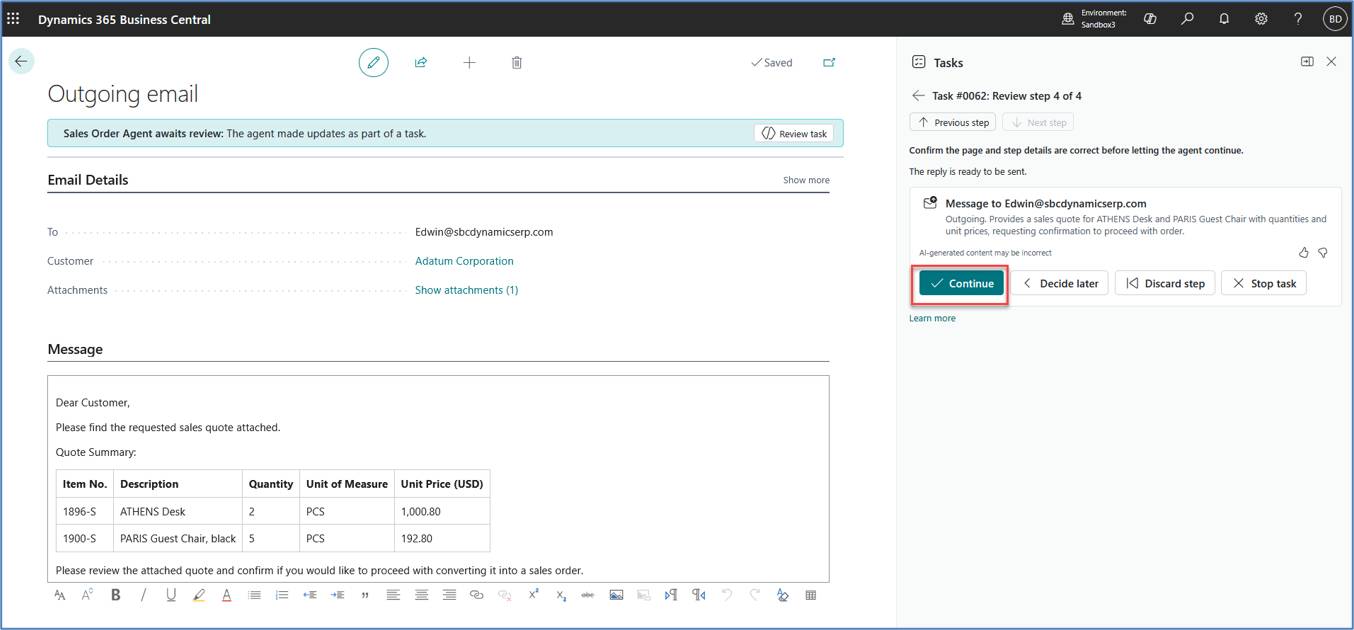This screenshot has height=630, width=1354.
Task: Pop out the Tasks pane
Action: tap(1307, 62)
